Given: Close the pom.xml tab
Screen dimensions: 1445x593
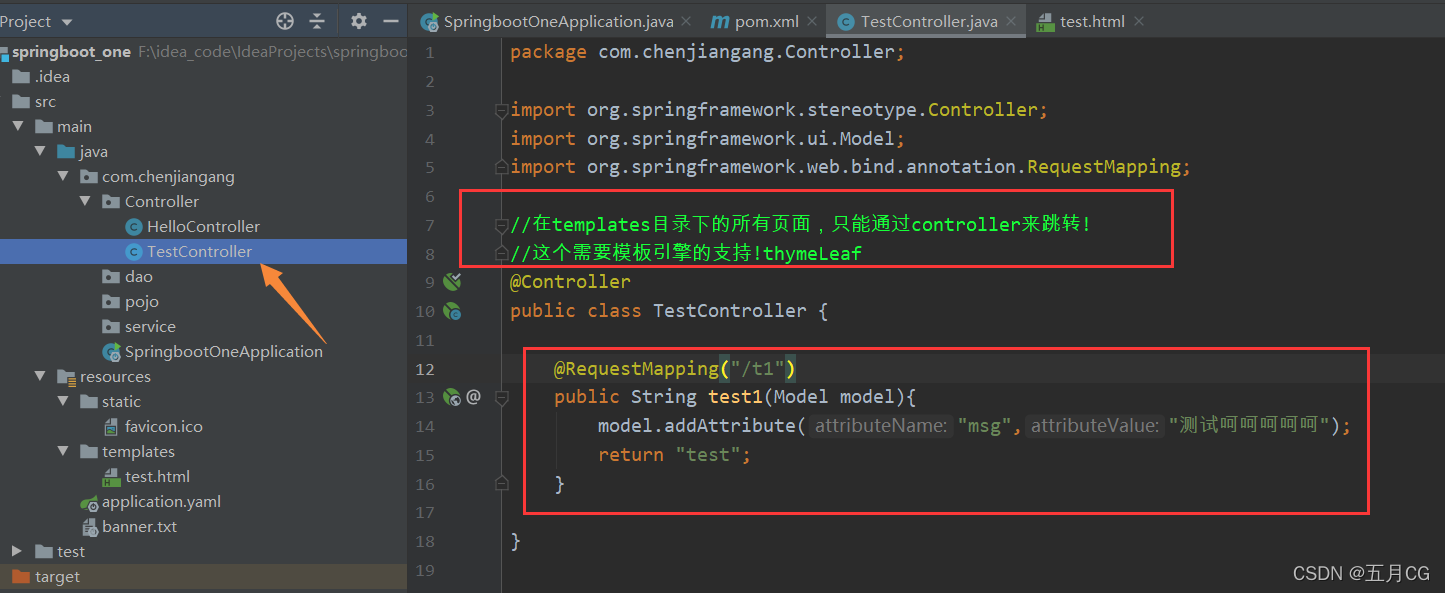Looking at the screenshot, I should (811, 21).
